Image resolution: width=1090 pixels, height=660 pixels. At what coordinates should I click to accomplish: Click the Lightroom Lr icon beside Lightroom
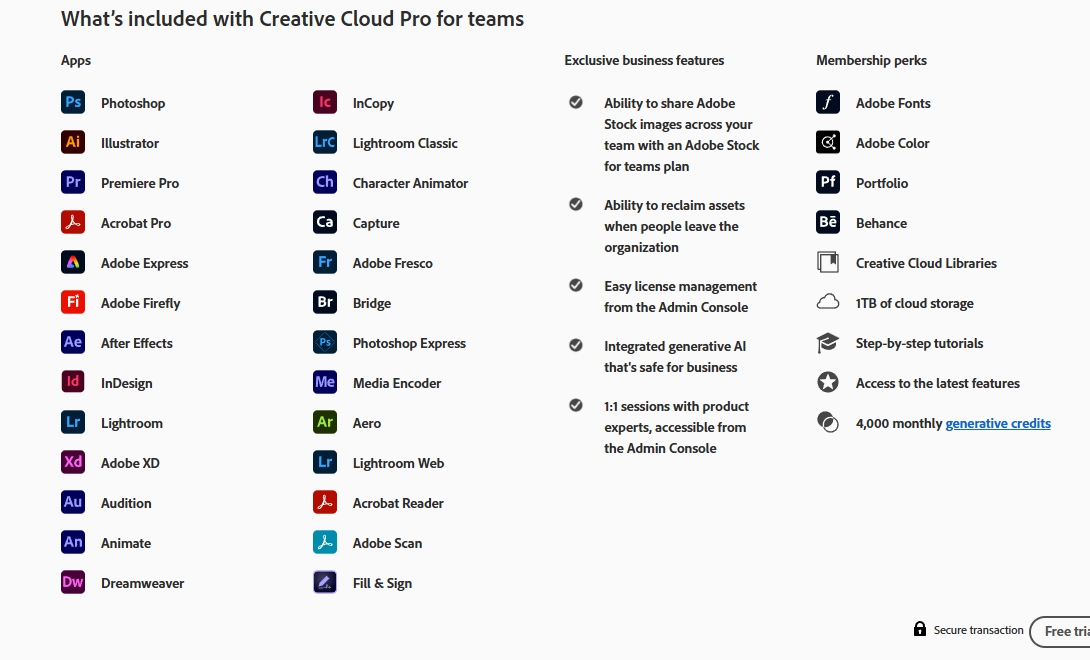73,422
